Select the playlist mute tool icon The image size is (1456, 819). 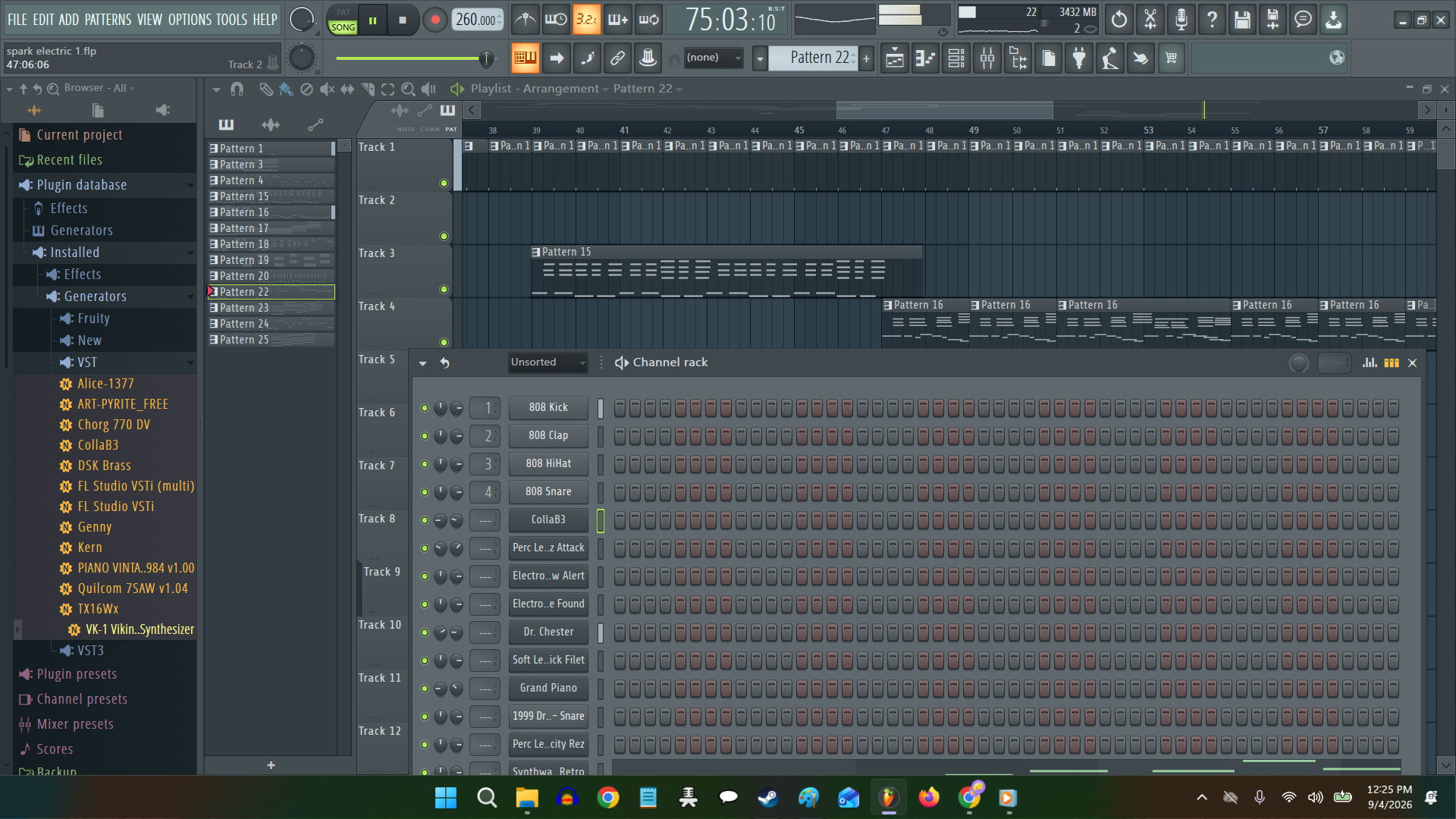click(x=327, y=89)
